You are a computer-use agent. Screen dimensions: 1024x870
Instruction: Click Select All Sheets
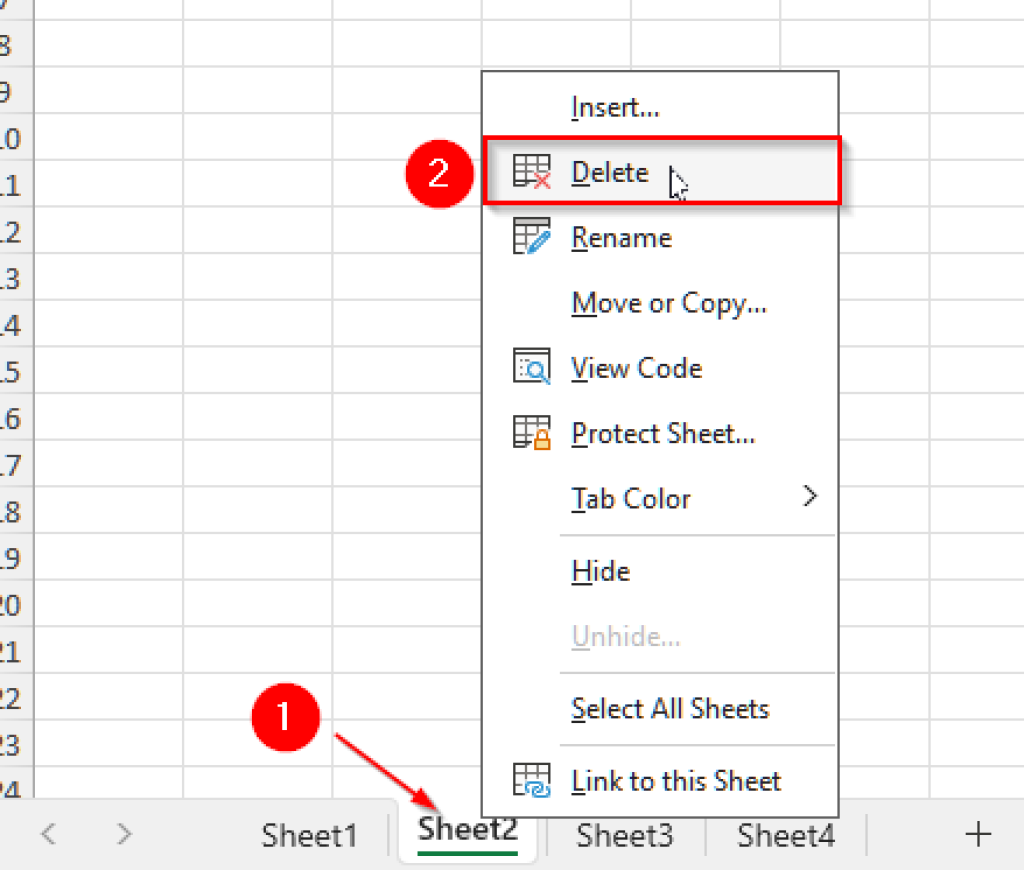[x=669, y=708]
